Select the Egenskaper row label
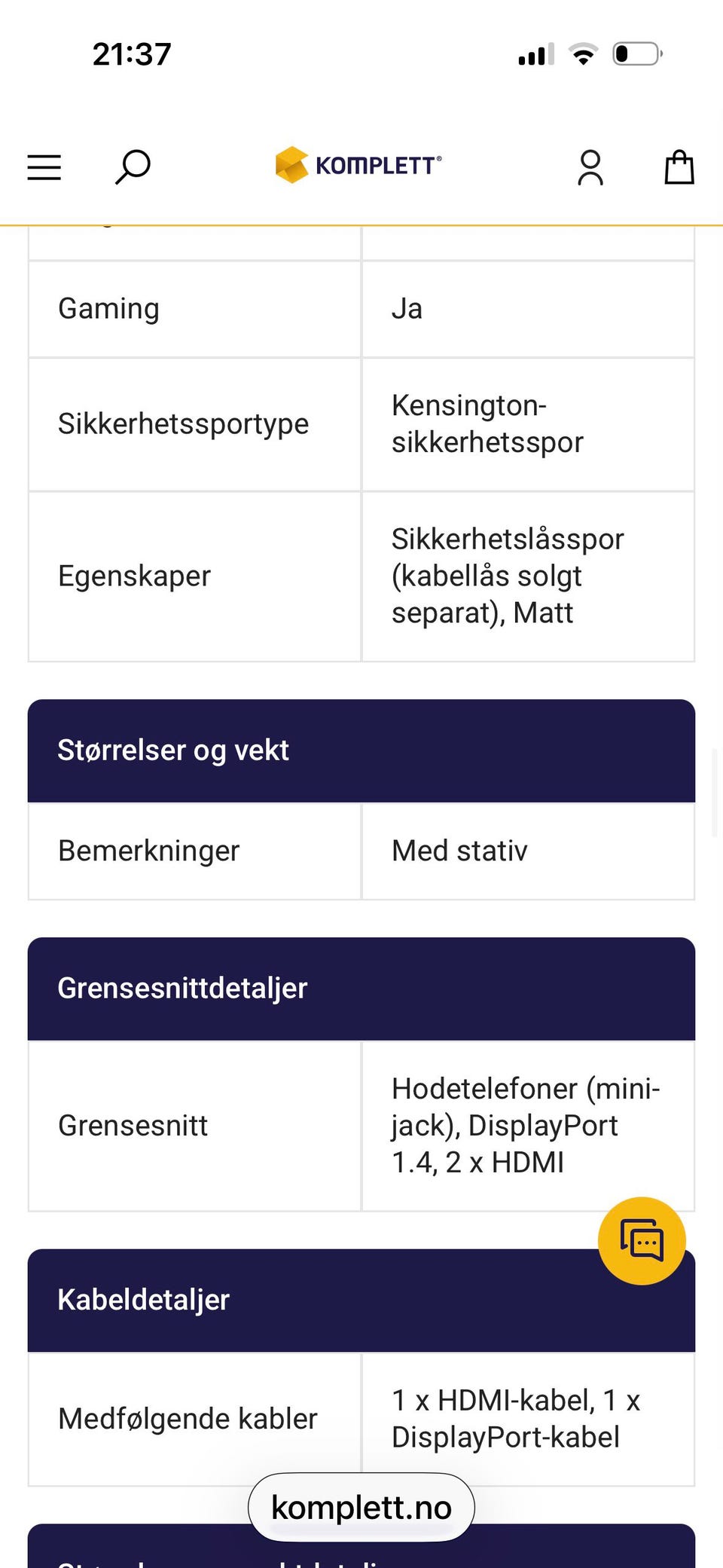723x1568 pixels. 134,576
